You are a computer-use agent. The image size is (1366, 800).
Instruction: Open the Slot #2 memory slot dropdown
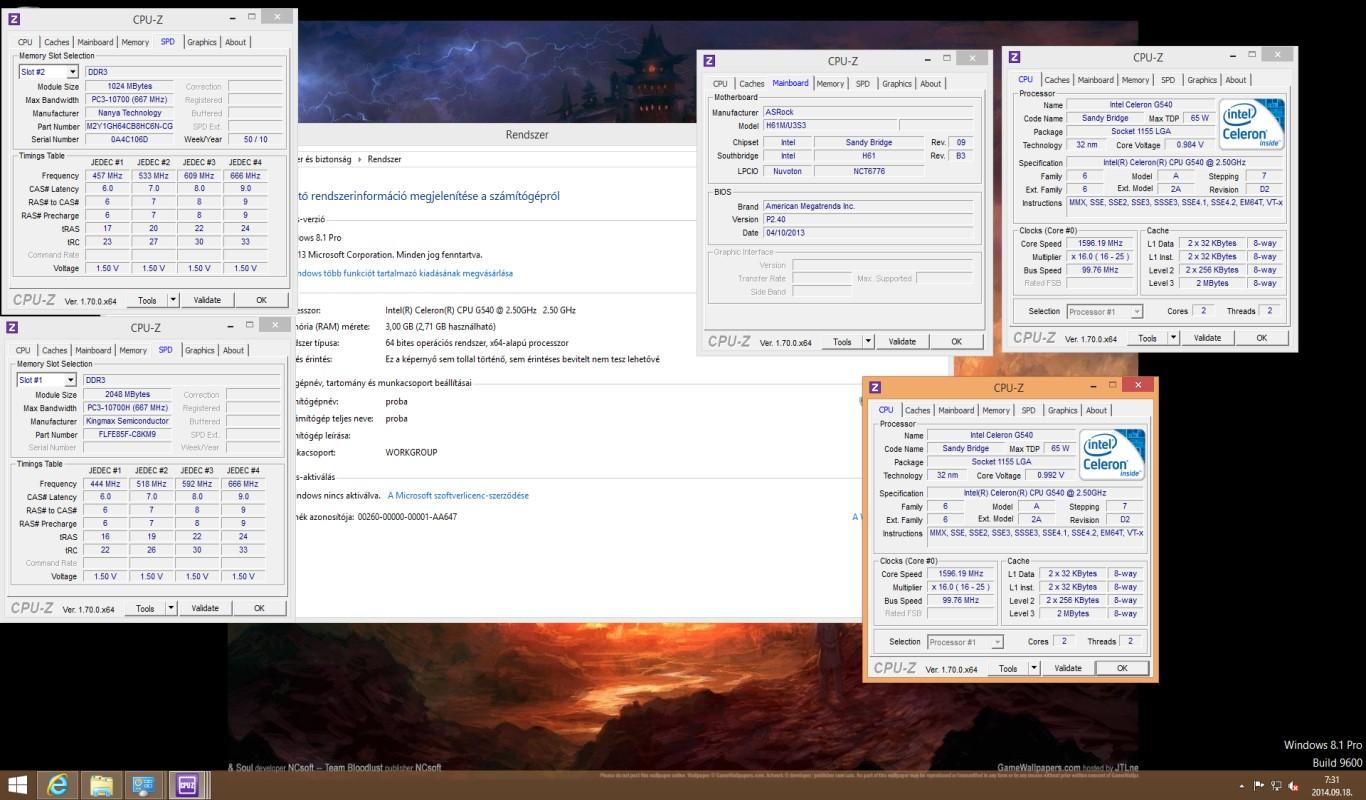coord(72,72)
